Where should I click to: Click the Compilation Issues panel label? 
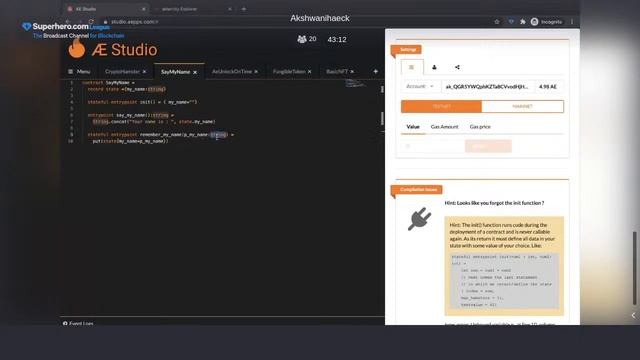click(418, 190)
